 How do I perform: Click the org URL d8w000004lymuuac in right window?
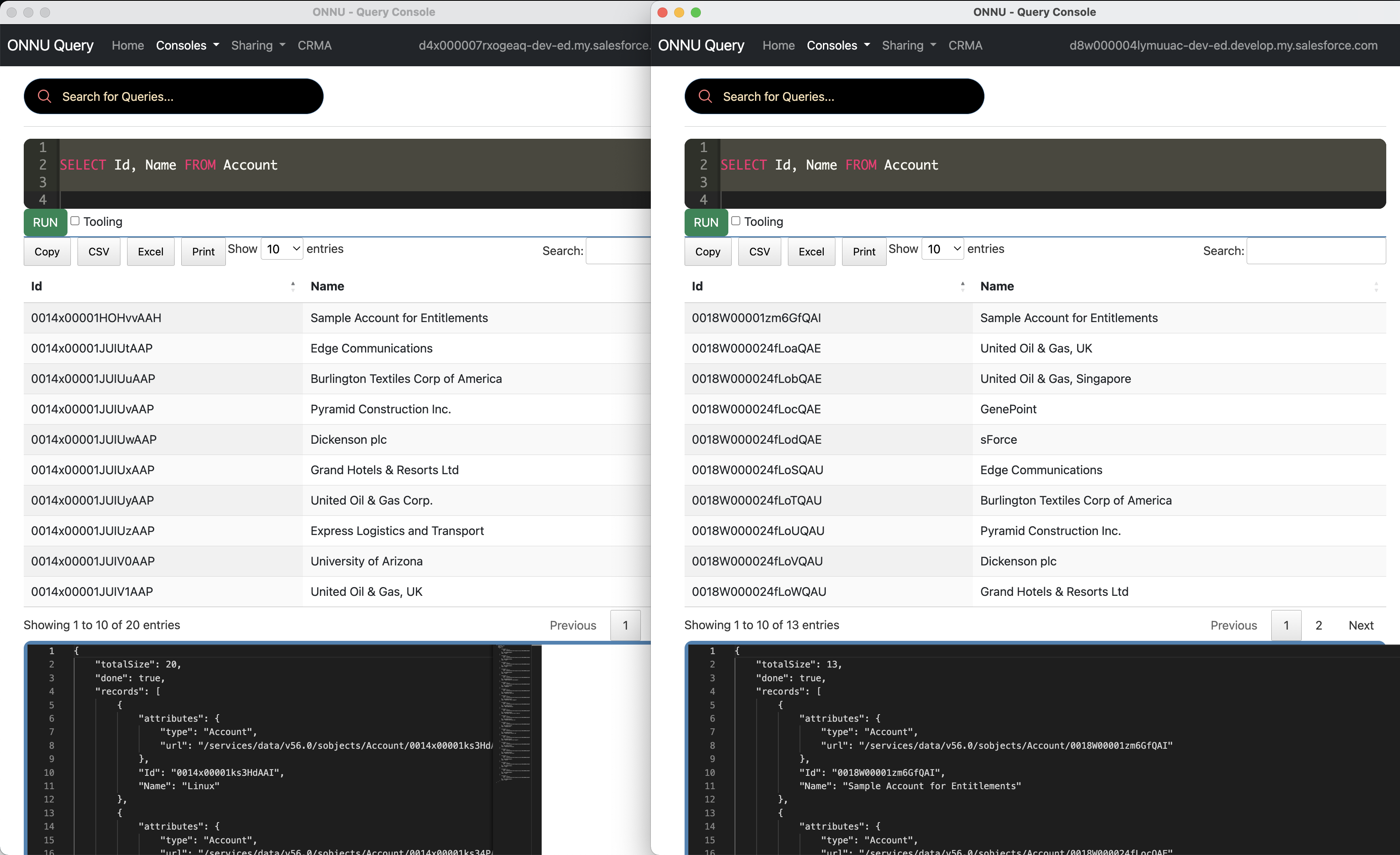pos(1223,45)
